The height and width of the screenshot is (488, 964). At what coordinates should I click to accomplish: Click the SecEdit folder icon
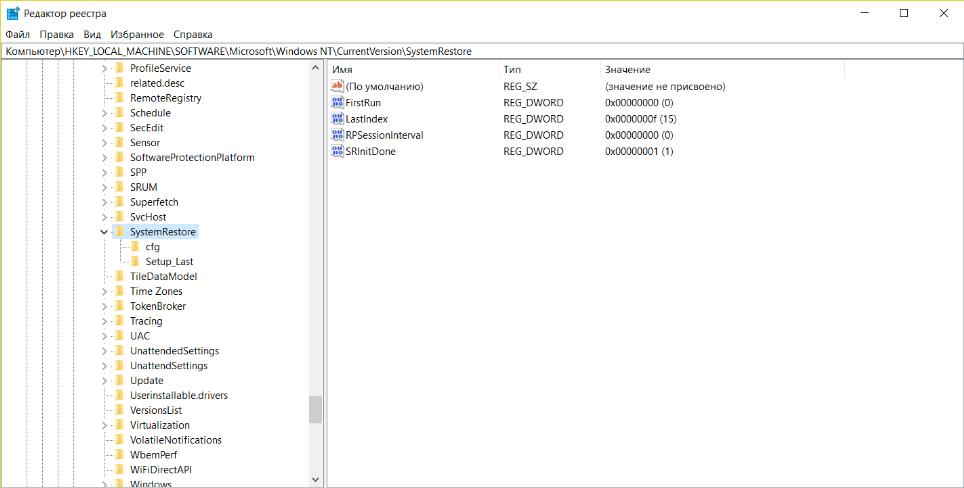tap(119, 128)
